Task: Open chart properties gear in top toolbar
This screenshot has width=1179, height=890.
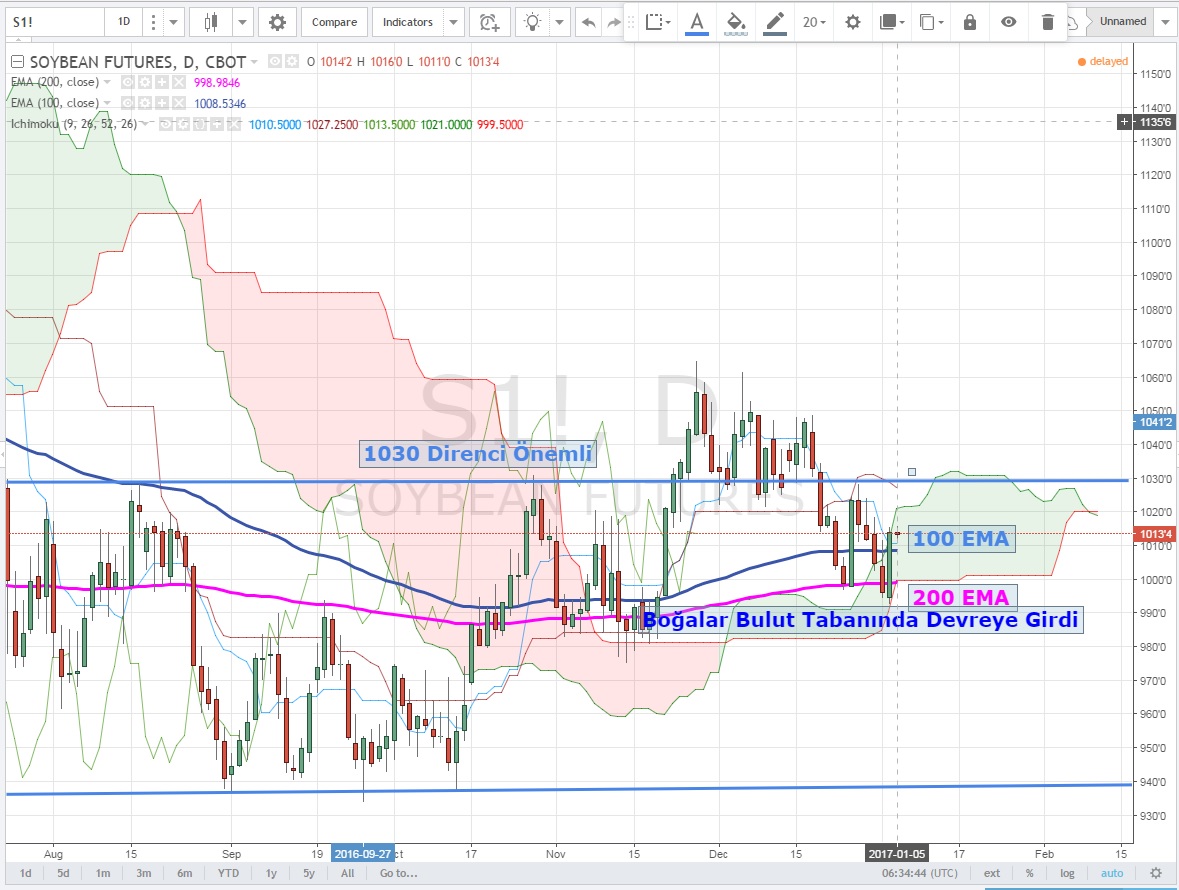Action: coord(277,21)
